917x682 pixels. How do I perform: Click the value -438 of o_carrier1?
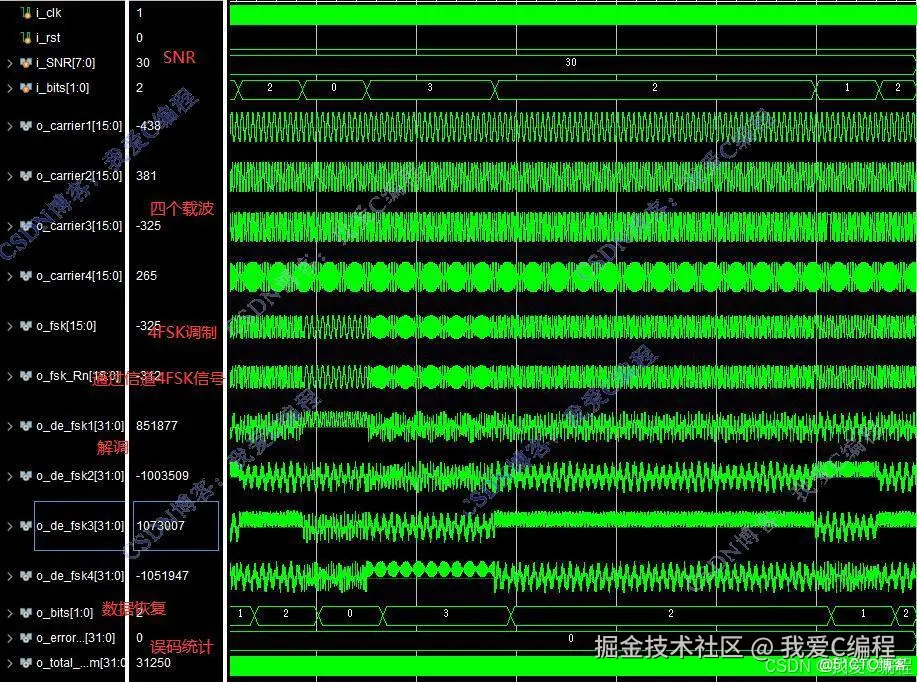[x=148, y=126]
